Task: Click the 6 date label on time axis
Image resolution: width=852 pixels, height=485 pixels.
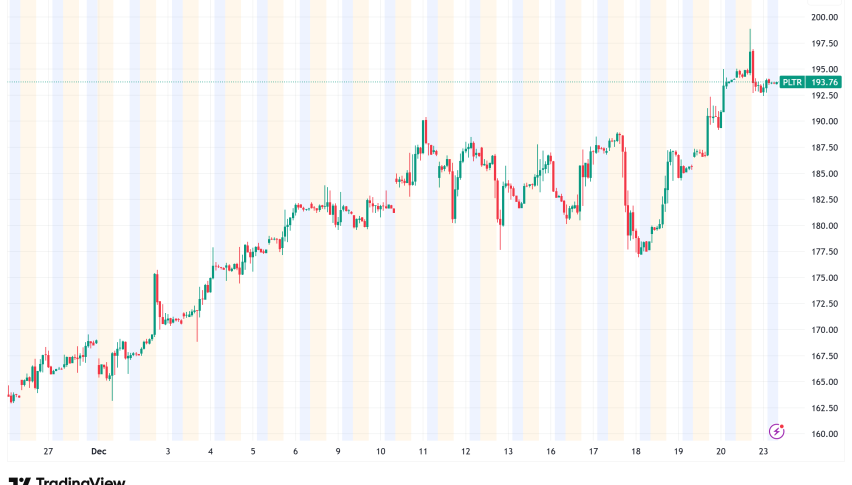Action: coord(296,451)
